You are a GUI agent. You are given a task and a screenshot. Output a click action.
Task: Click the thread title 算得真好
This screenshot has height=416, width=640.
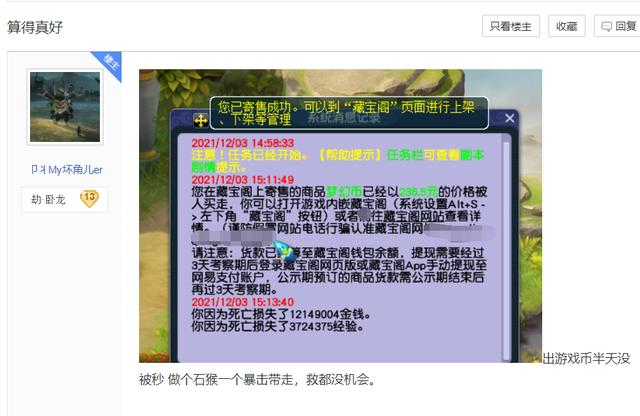(35, 27)
